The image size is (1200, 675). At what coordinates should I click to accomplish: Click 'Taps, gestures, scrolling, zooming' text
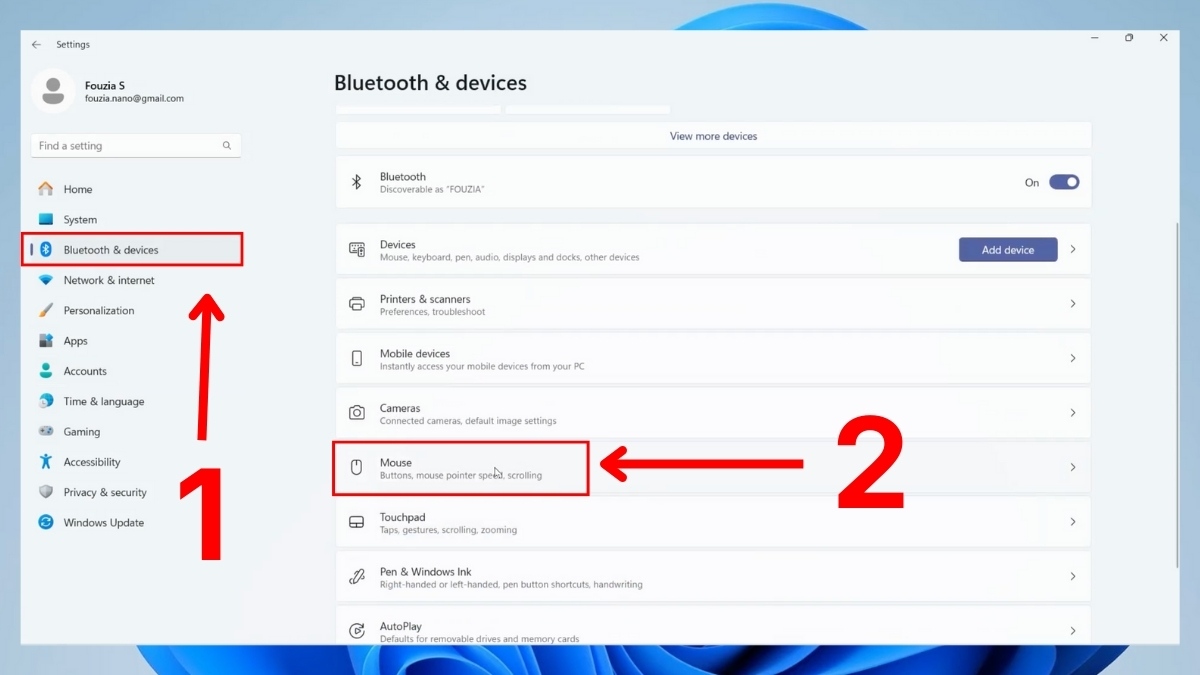448,530
